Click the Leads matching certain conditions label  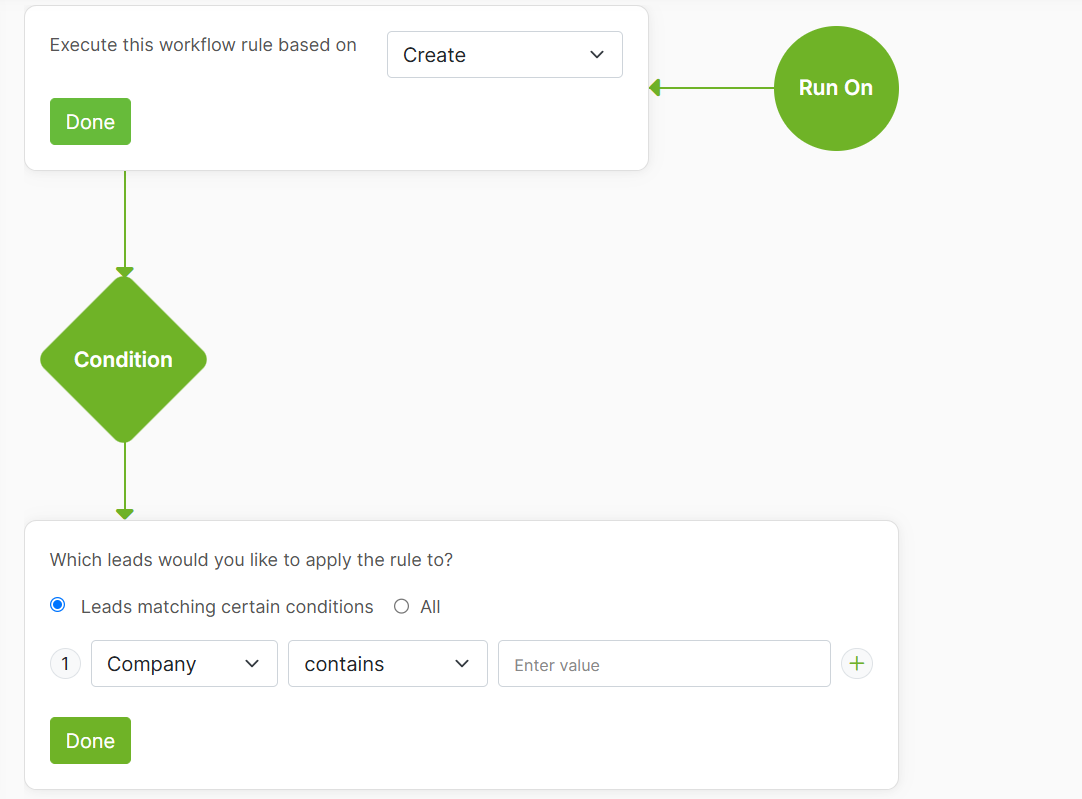(227, 607)
